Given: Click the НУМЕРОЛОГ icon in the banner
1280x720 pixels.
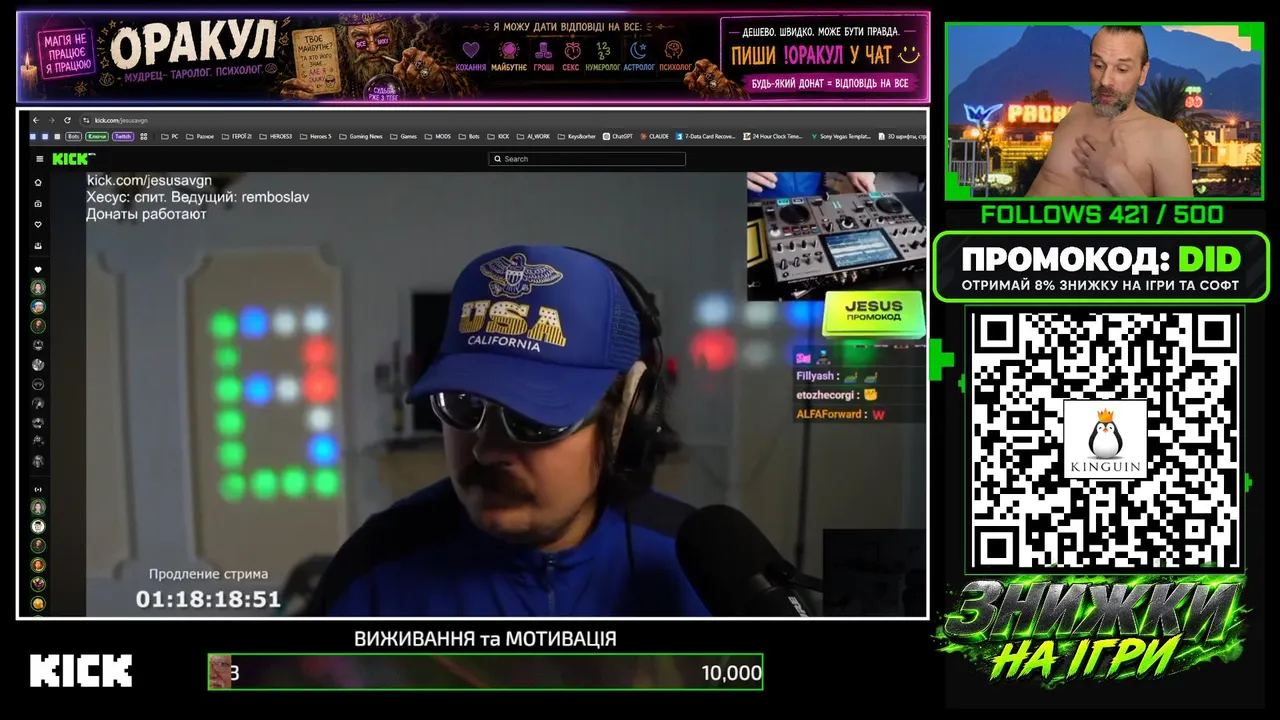Looking at the screenshot, I should (x=603, y=51).
